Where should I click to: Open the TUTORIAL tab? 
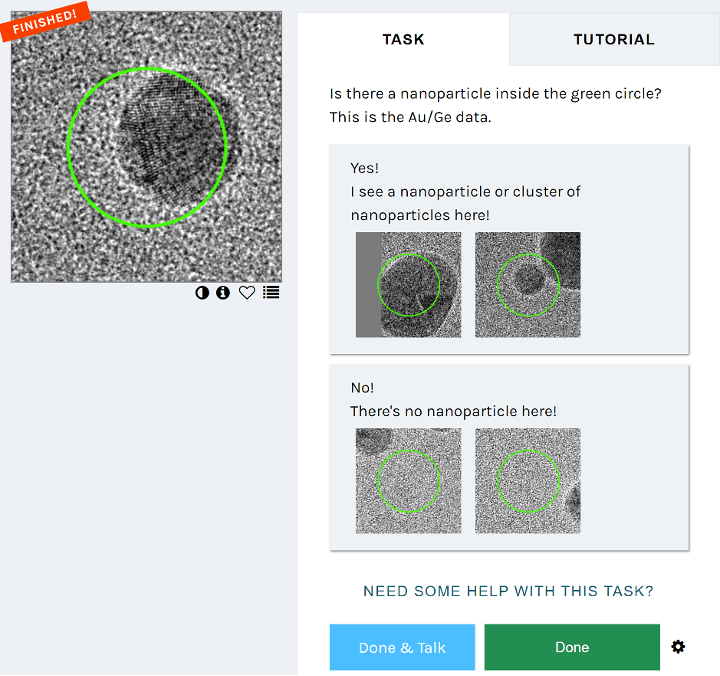(614, 40)
